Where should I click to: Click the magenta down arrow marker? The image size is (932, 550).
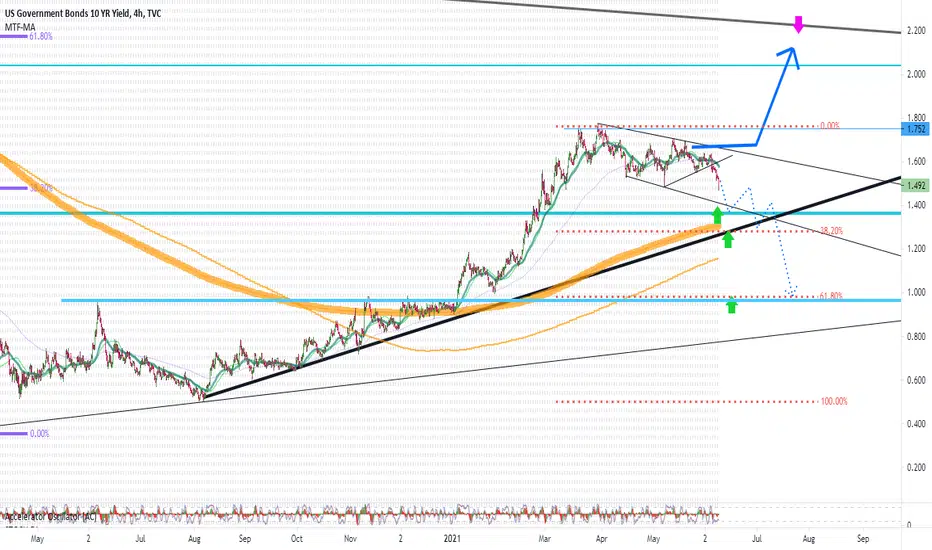tap(798, 25)
